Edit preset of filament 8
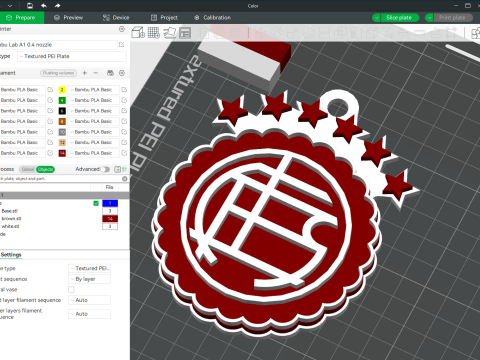 124,121
